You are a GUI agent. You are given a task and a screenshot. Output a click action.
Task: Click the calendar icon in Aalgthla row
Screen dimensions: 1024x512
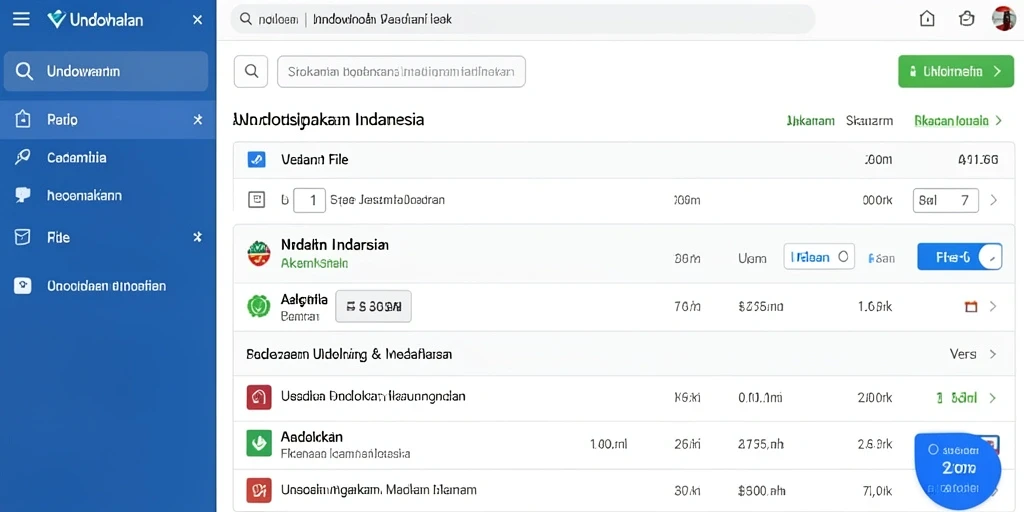click(x=971, y=306)
